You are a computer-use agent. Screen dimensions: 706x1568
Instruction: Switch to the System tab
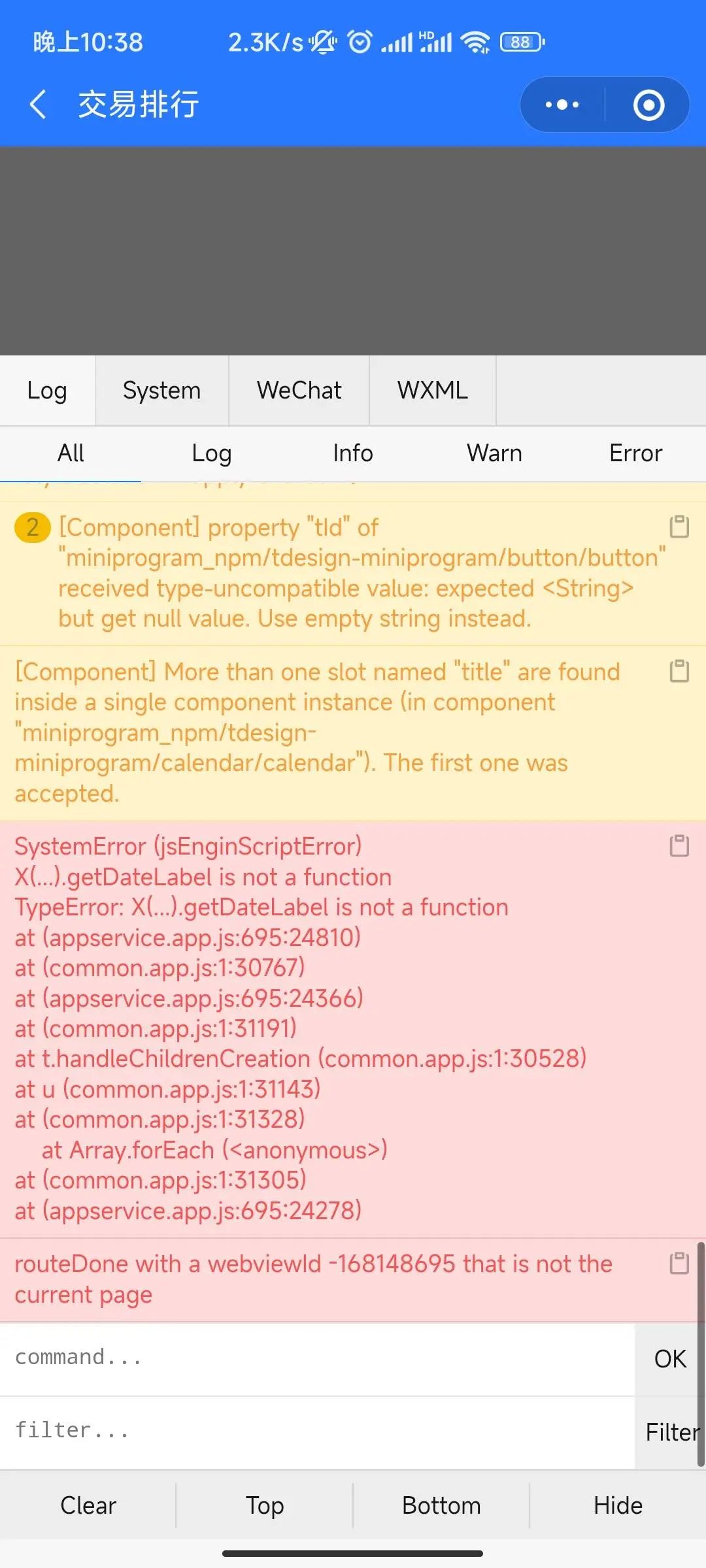(x=162, y=391)
